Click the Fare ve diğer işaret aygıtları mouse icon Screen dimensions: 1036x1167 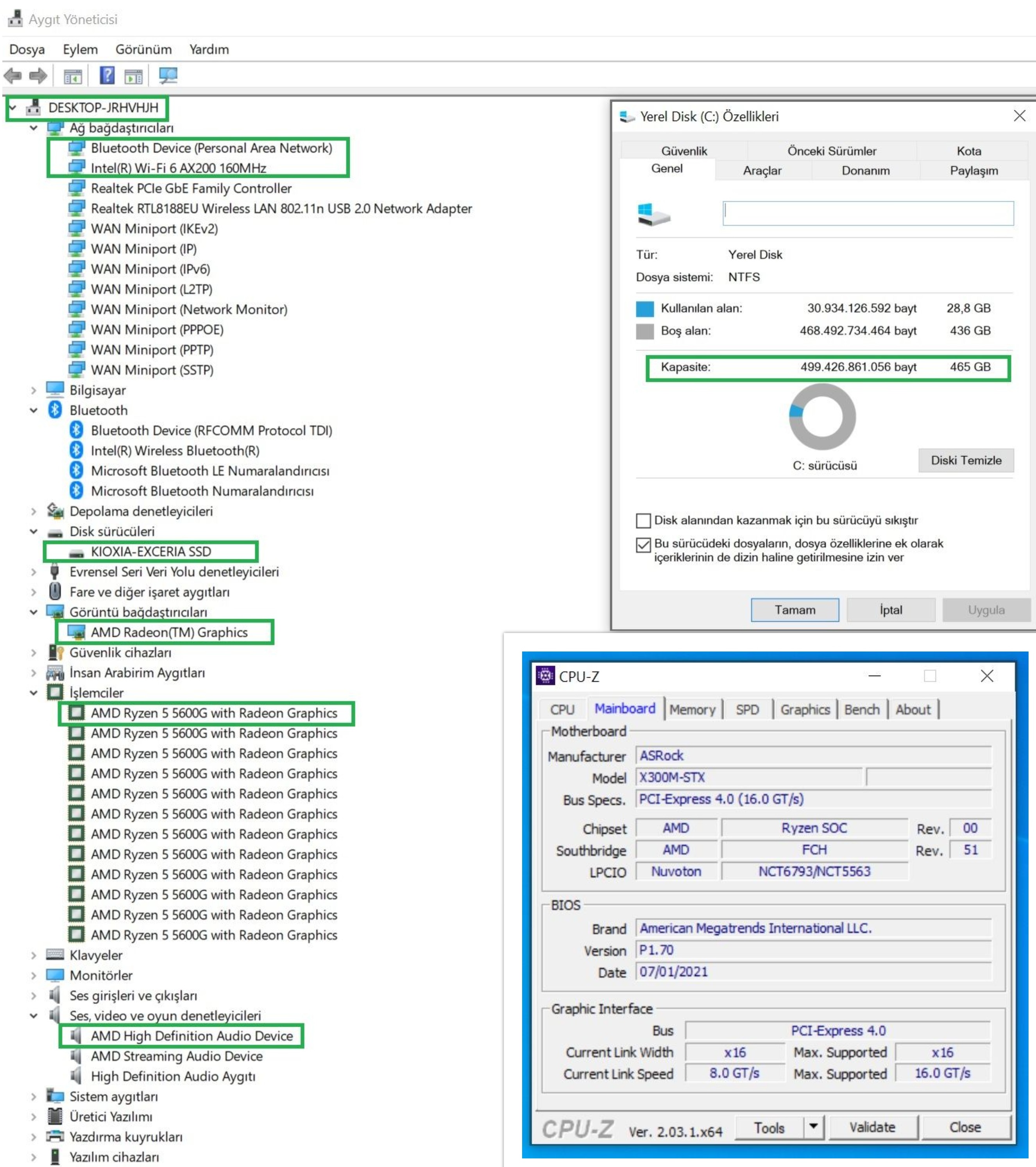point(55,591)
